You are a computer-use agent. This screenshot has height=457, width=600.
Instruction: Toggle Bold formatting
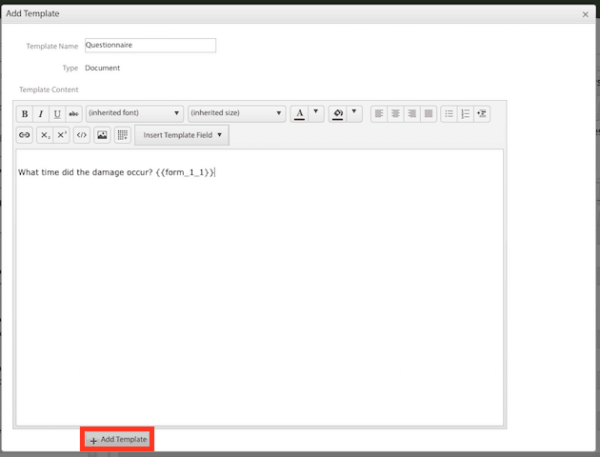[x=24, y=114]
